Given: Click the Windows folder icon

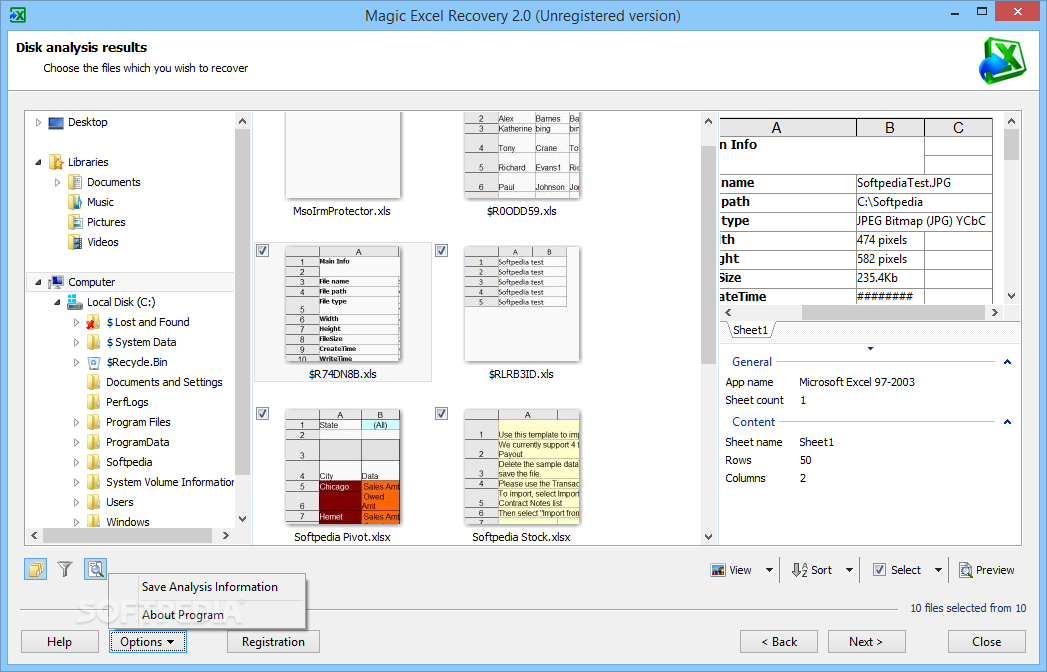Looking at the screenshot, I should point(93,522).
